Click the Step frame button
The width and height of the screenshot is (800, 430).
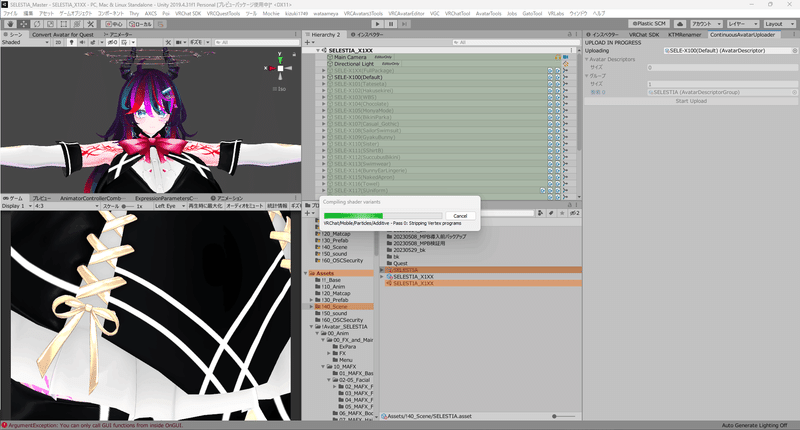pyautogui.click(x=404, y=24)
